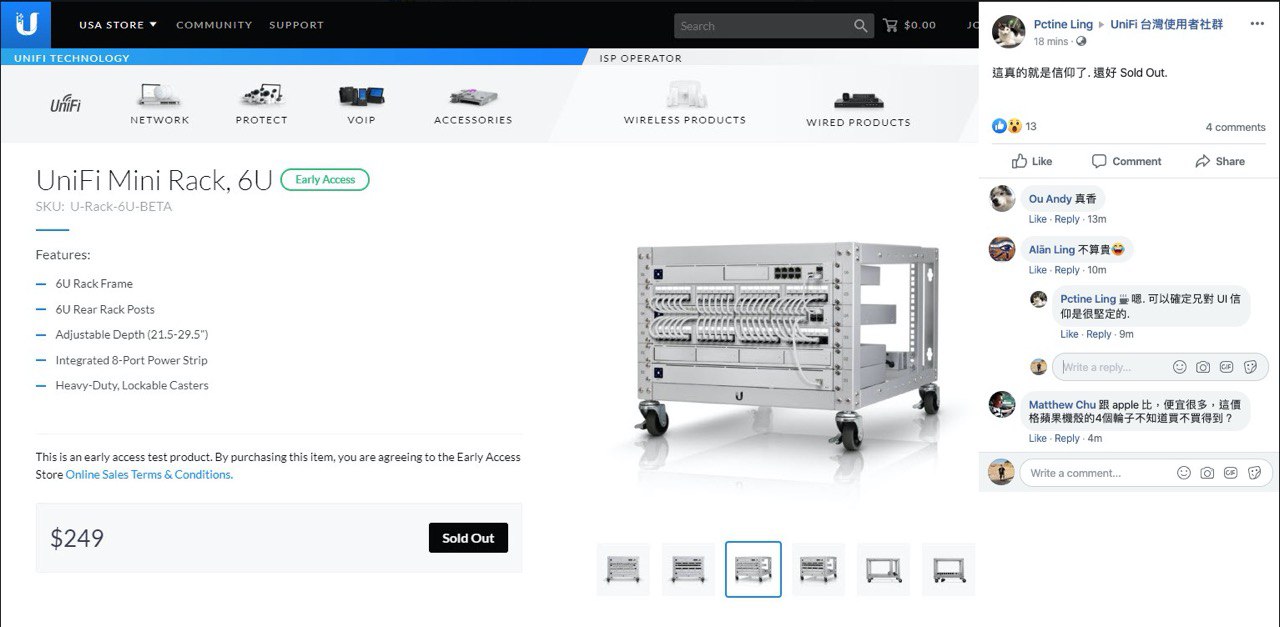Click the Comment button on post

coord(1126,161)
